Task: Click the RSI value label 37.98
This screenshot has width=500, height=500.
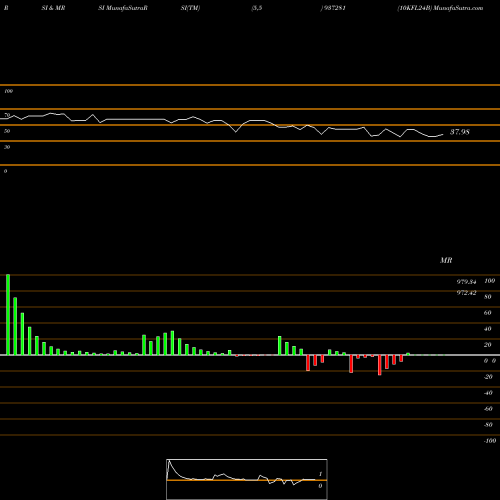Action: pyautogui.click(x=460, y=132)
